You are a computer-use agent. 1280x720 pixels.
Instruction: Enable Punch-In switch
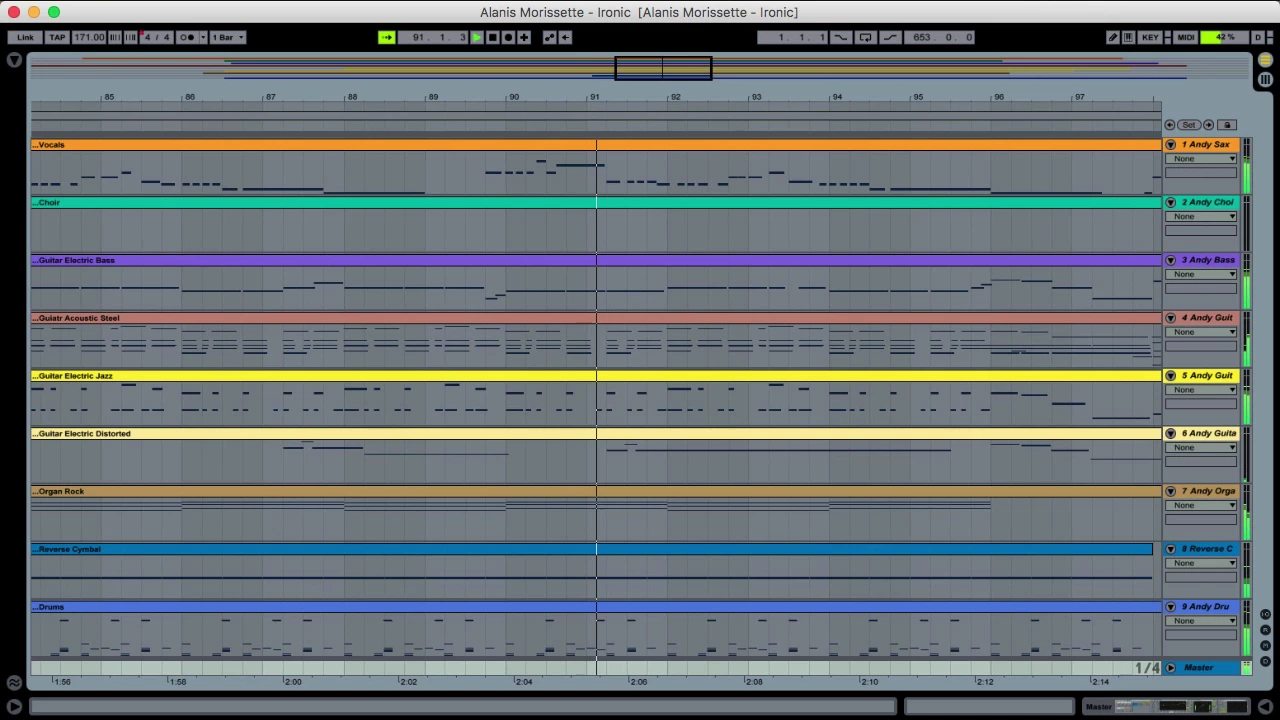pyautogui.click(x=840, y=37)
